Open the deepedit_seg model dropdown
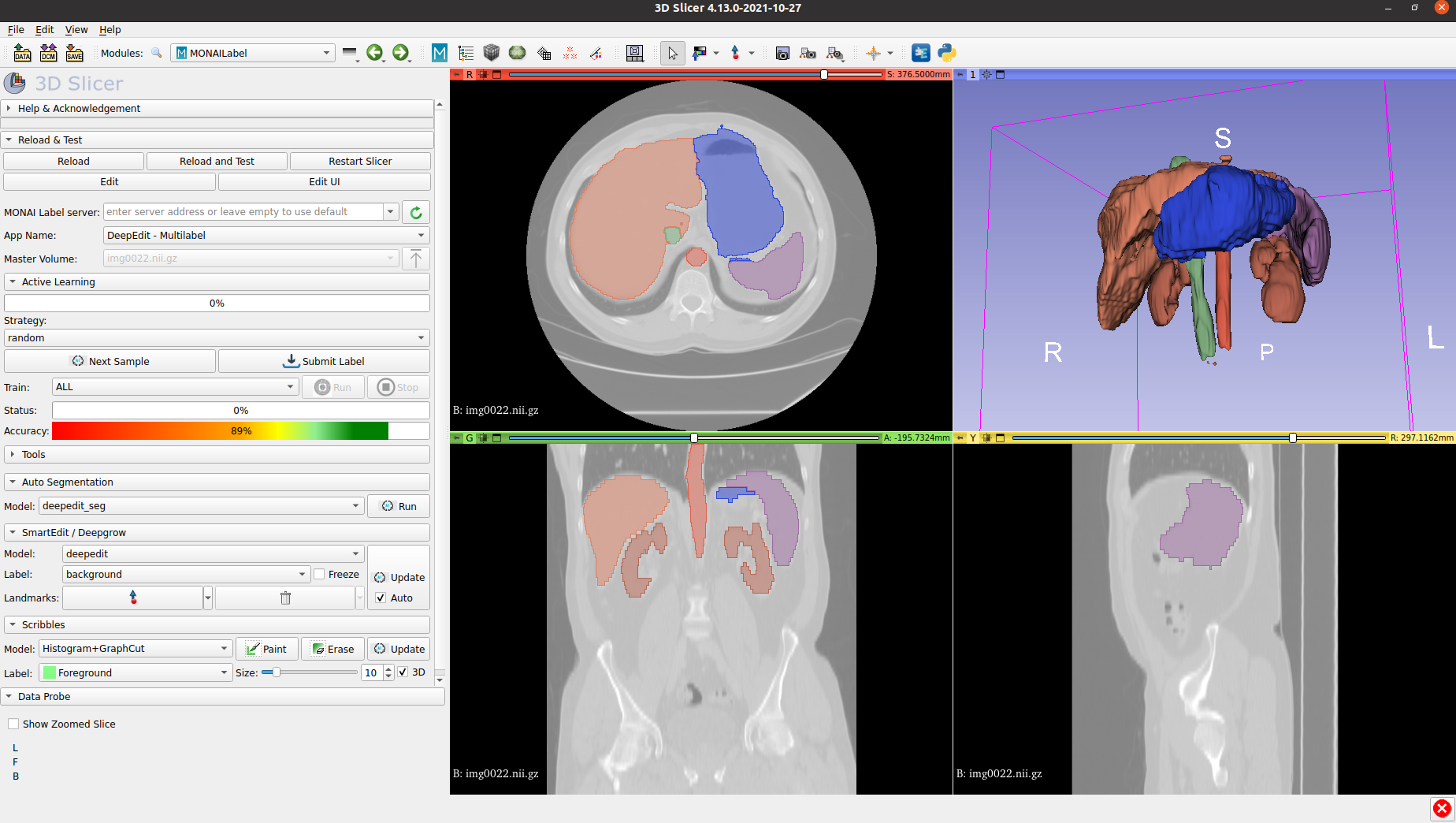 point(201,506)
